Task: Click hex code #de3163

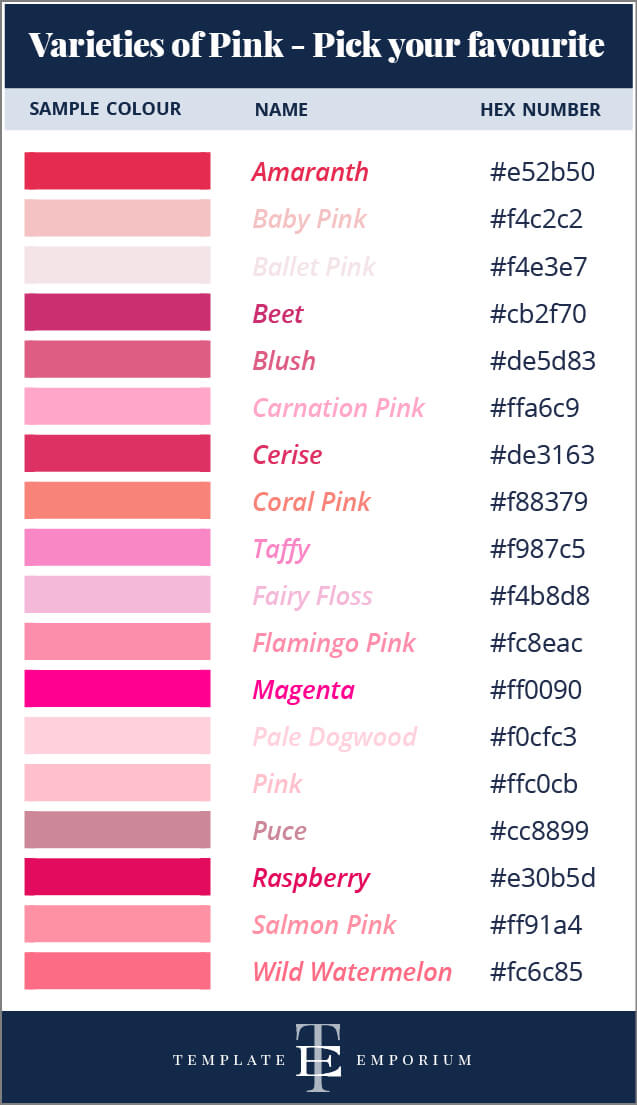Action: pos(542,455)
